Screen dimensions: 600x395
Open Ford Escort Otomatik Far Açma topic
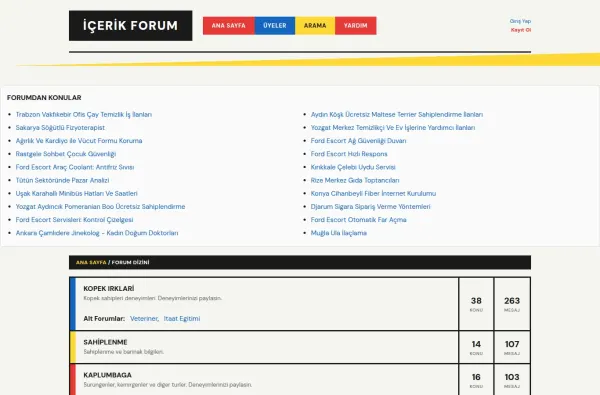[359, 220]
